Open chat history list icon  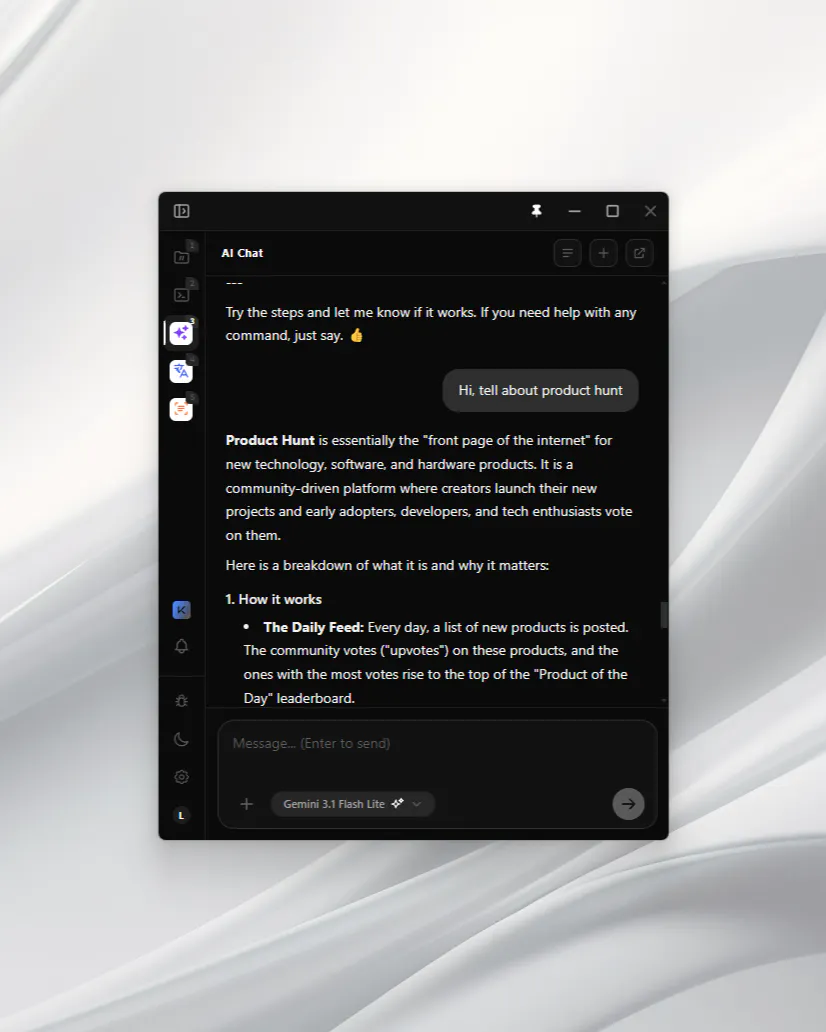(567, 253)
